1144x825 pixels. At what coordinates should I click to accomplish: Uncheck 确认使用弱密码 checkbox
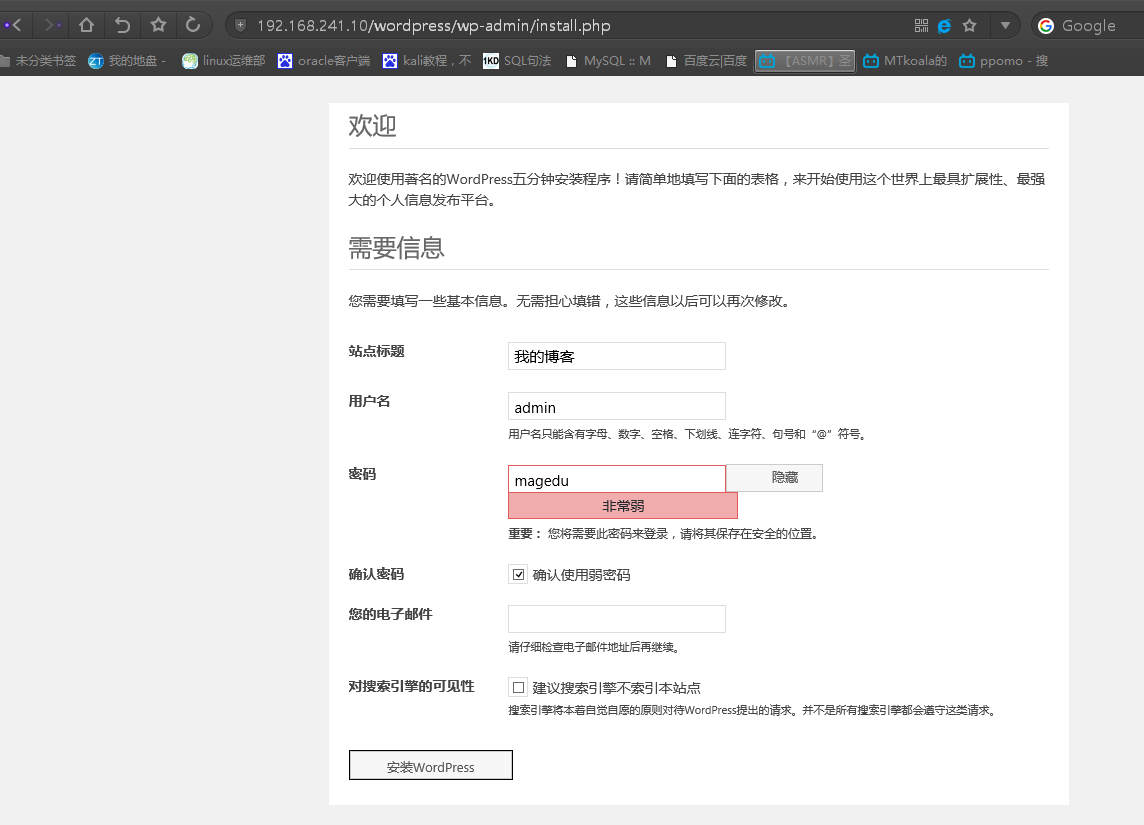pos(518,574)
